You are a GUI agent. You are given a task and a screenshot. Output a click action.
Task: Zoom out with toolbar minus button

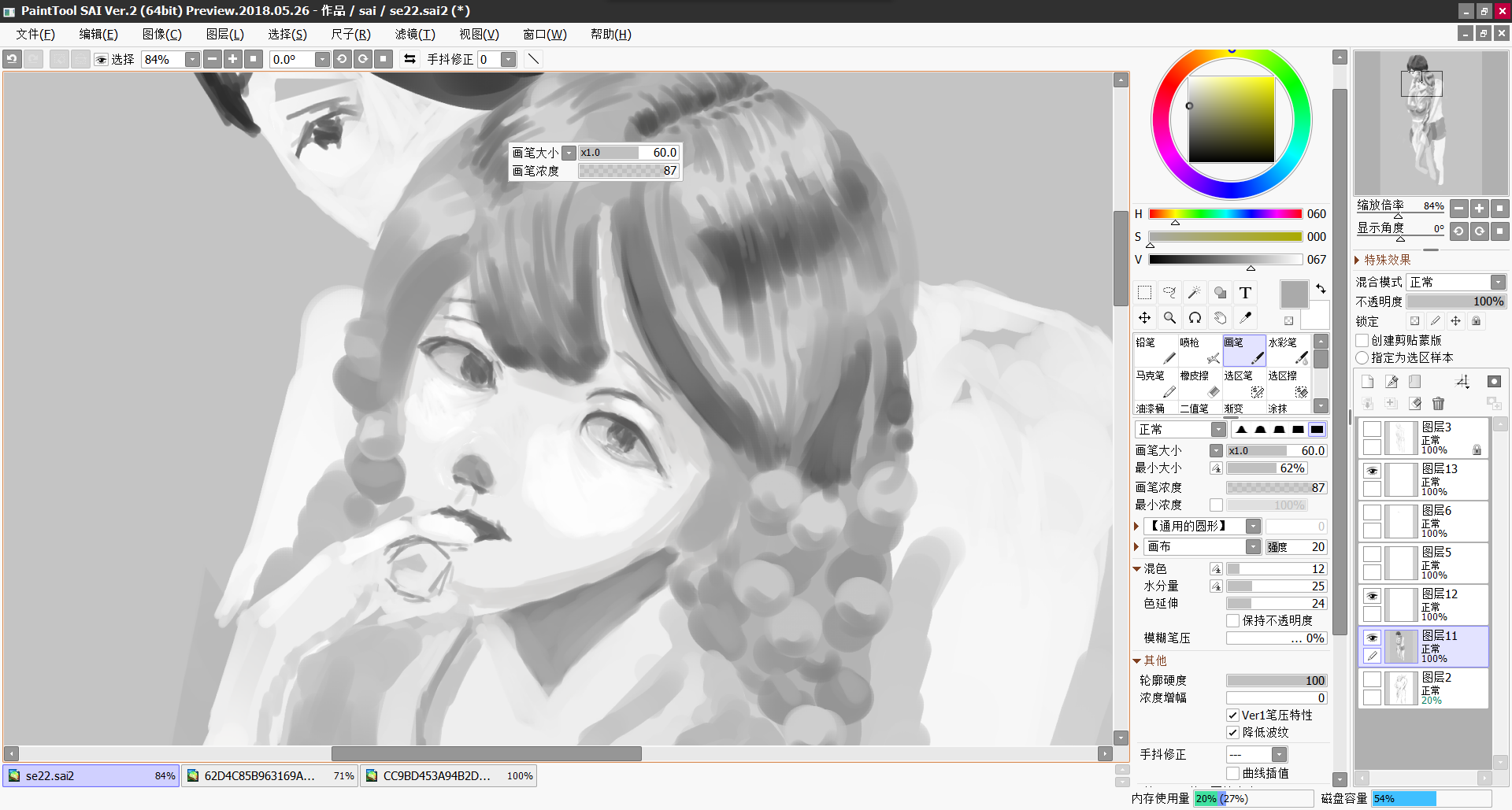[x=212, y=59]
